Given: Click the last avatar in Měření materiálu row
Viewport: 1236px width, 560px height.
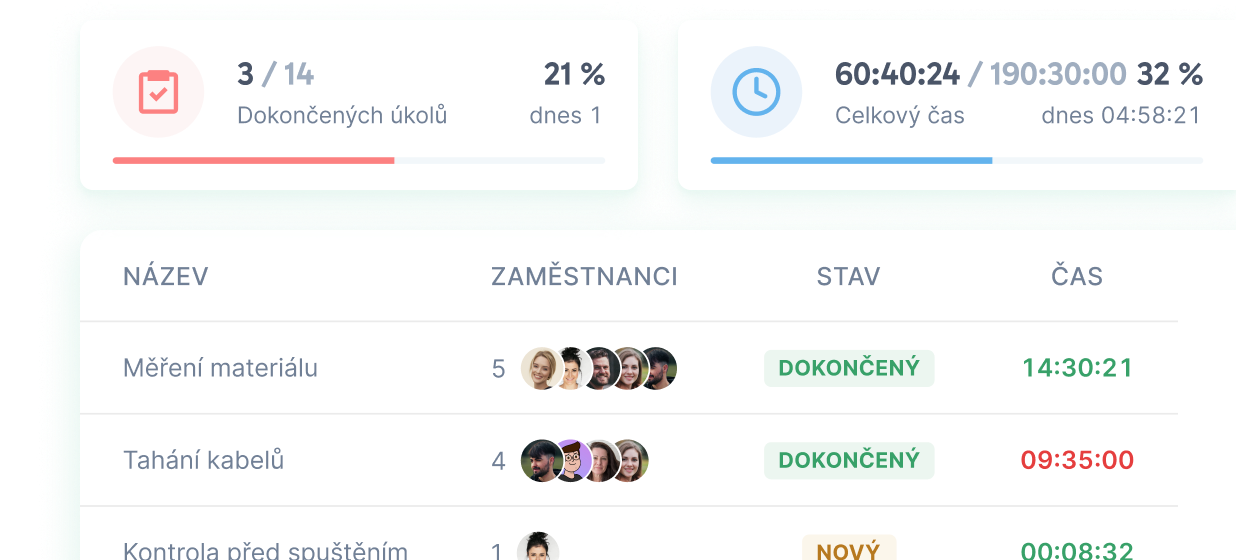Looking at the screenshot, I should pos(657,368).
